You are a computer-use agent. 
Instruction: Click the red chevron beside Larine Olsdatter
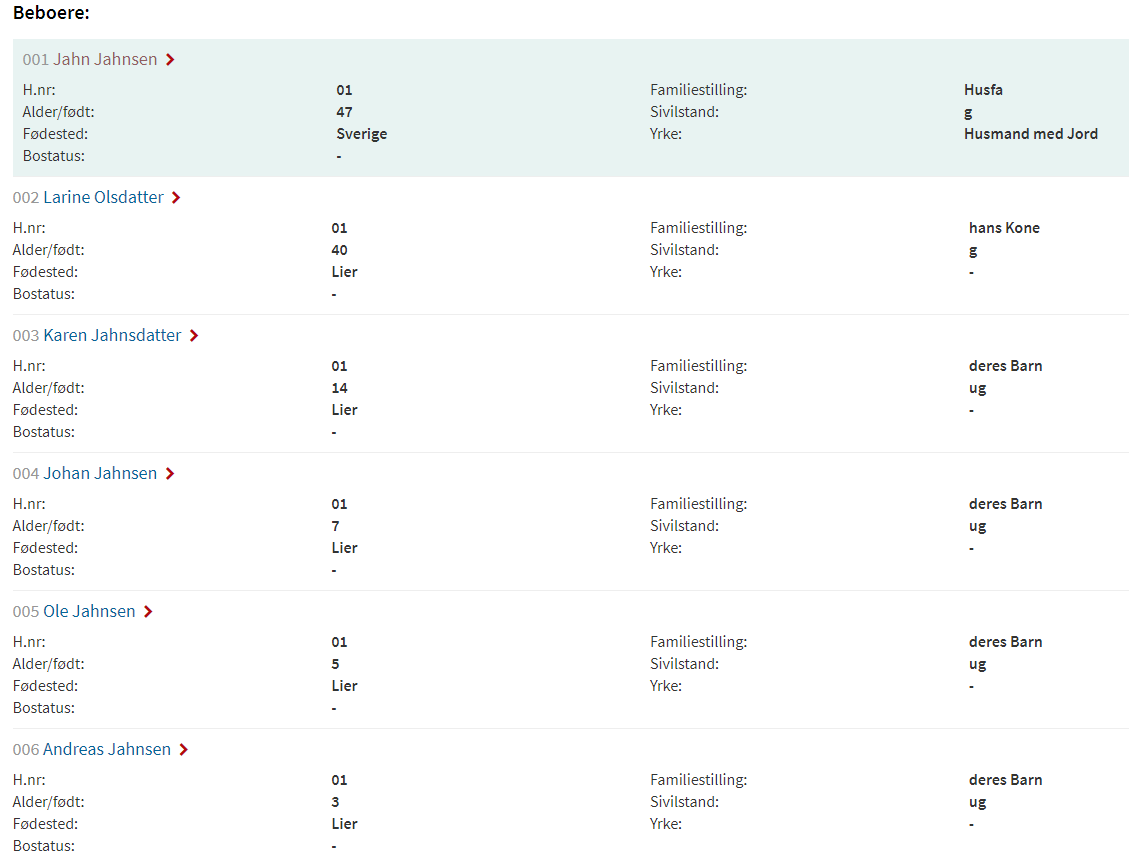pos(176,197)
